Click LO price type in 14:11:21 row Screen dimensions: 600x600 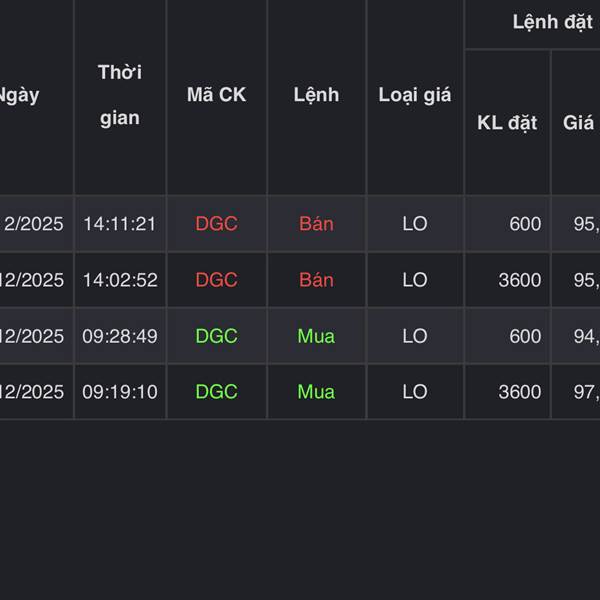(x=415, y=224)
